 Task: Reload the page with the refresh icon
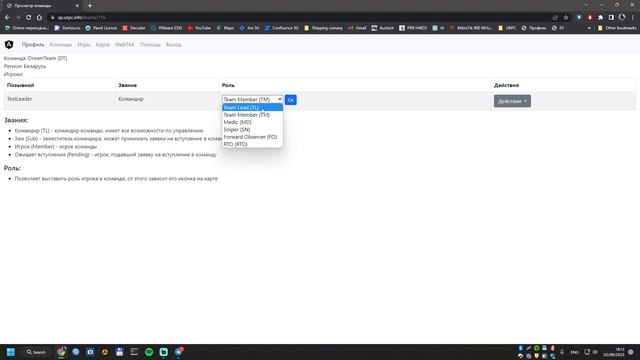pyautogui.click(x=29, y=18)
